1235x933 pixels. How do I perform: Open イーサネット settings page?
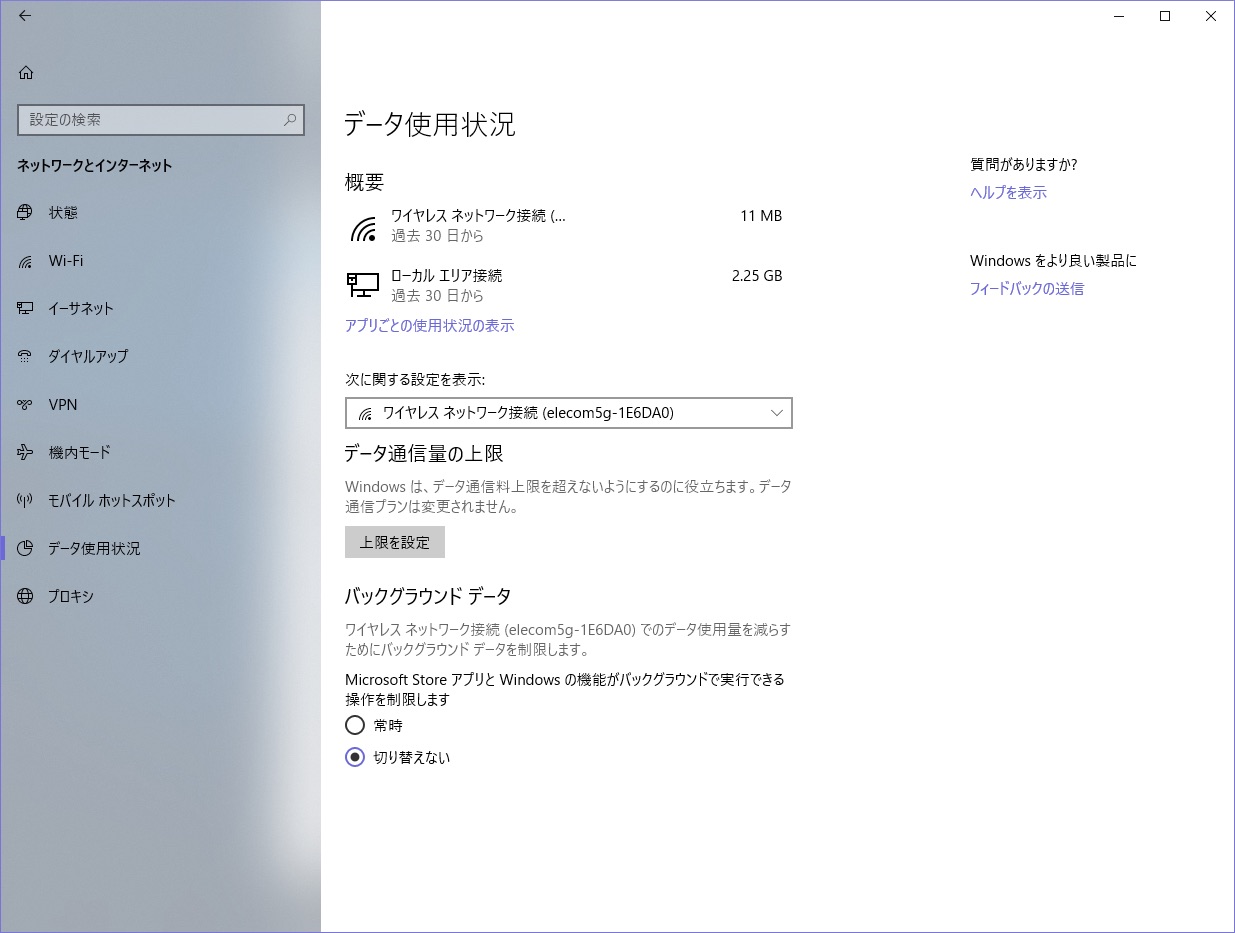click(160, 309)
